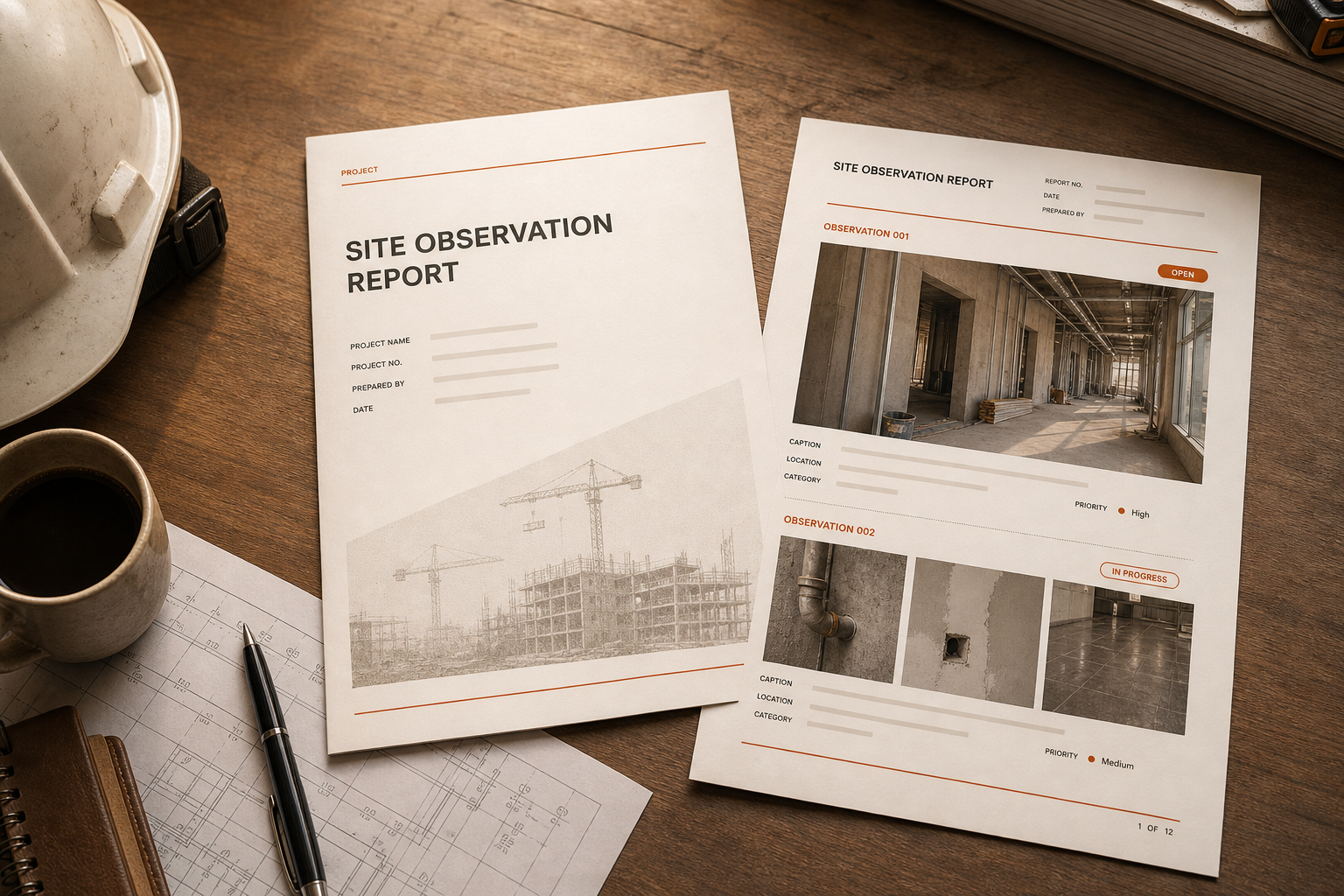Click the placeholder line beside "PROJECT NAME"
The height and width of the screenshot is (896, 1344).
(x=484, y=330)
